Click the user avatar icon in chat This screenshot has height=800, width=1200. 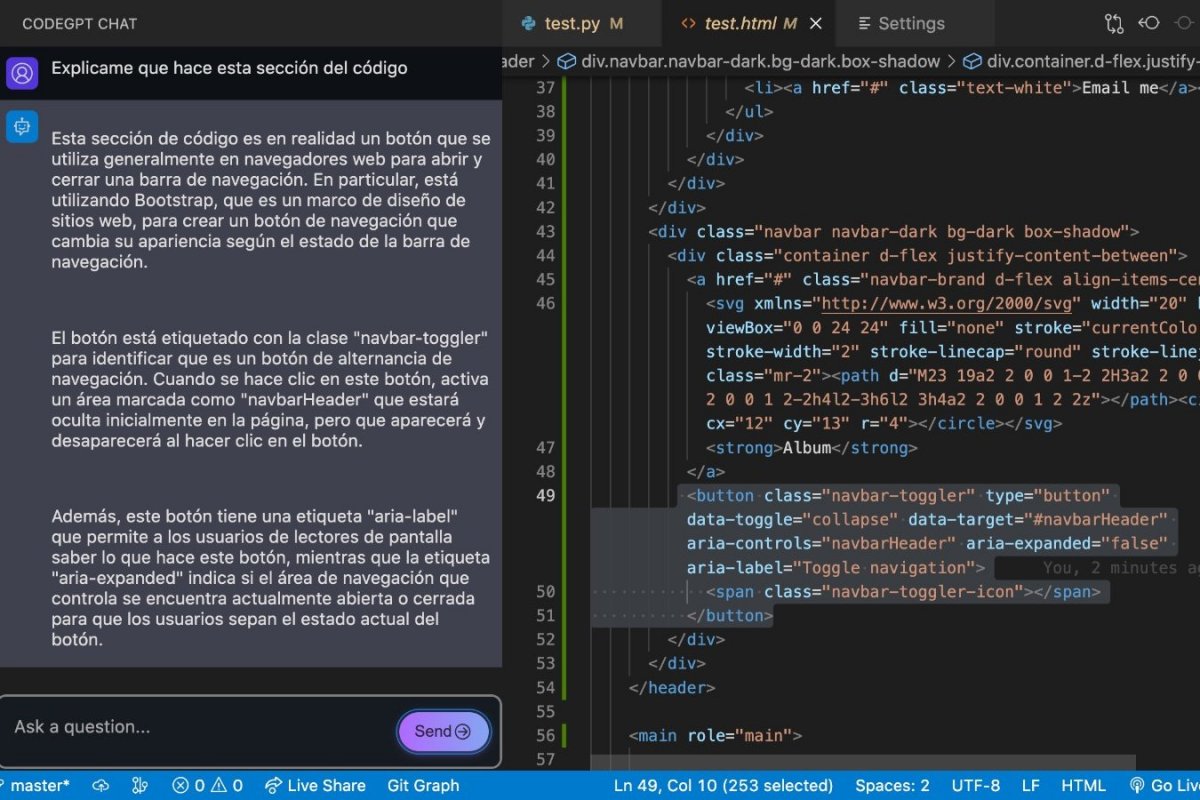click(22, 72)
